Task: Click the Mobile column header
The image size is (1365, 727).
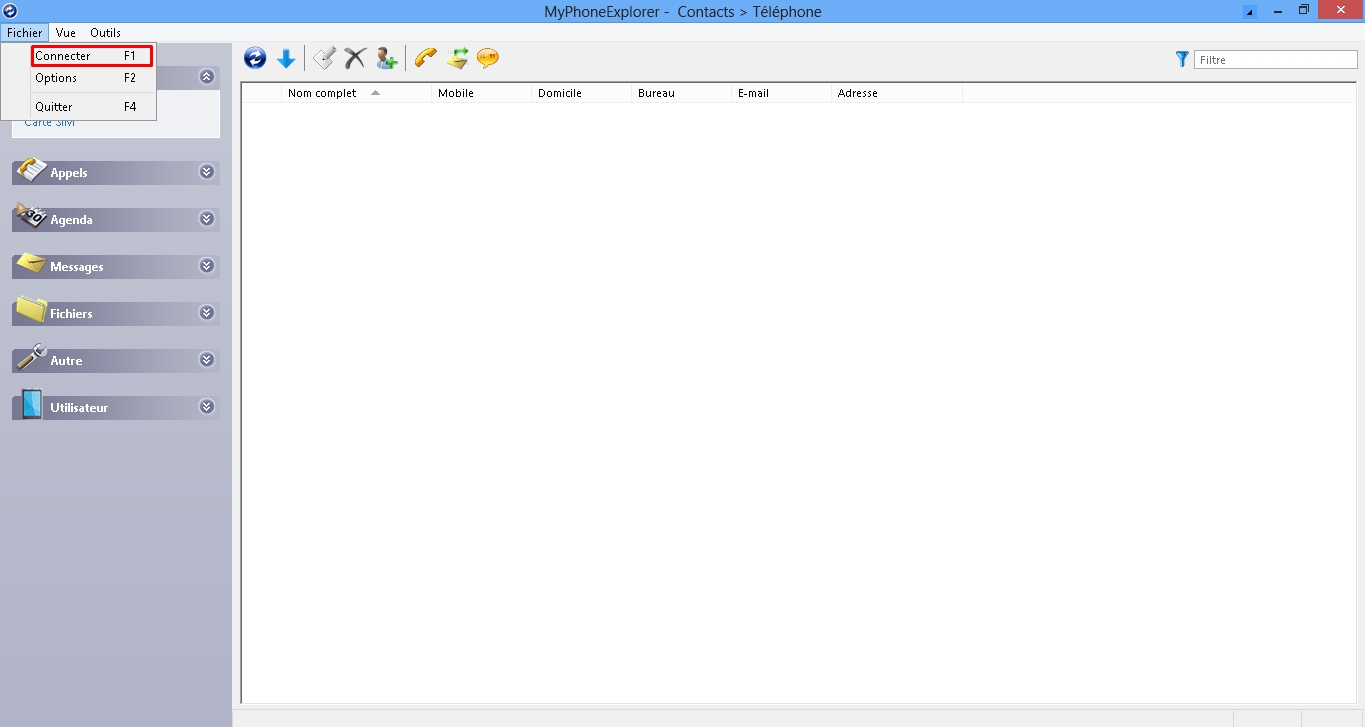Action: (456, 93)
